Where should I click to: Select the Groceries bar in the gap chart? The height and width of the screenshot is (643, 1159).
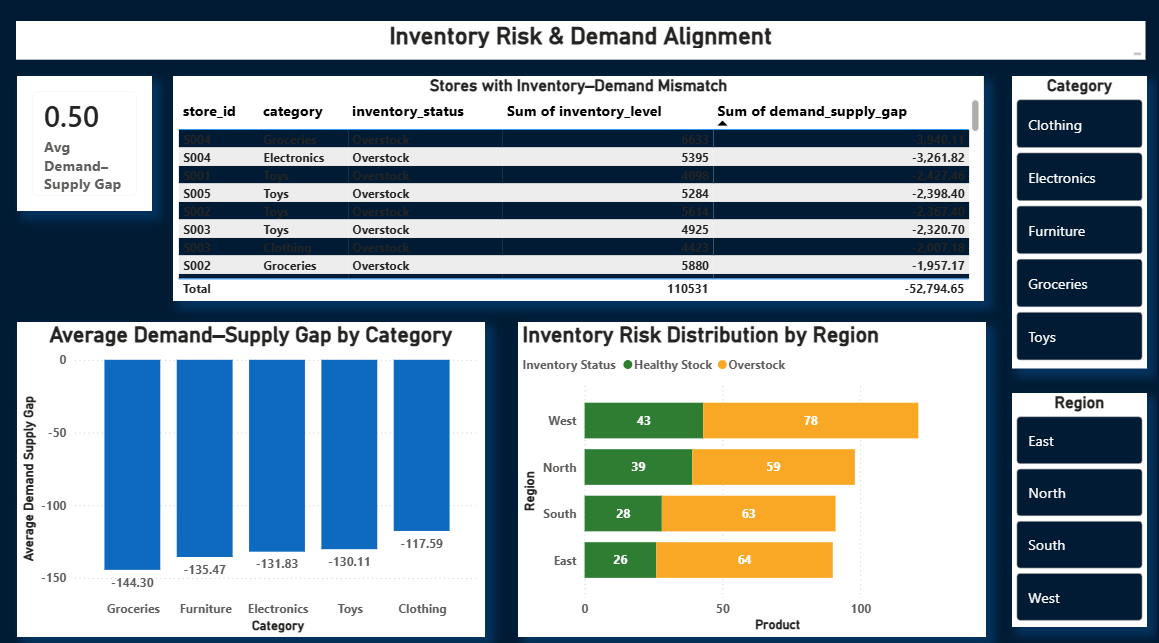[133, 460]
